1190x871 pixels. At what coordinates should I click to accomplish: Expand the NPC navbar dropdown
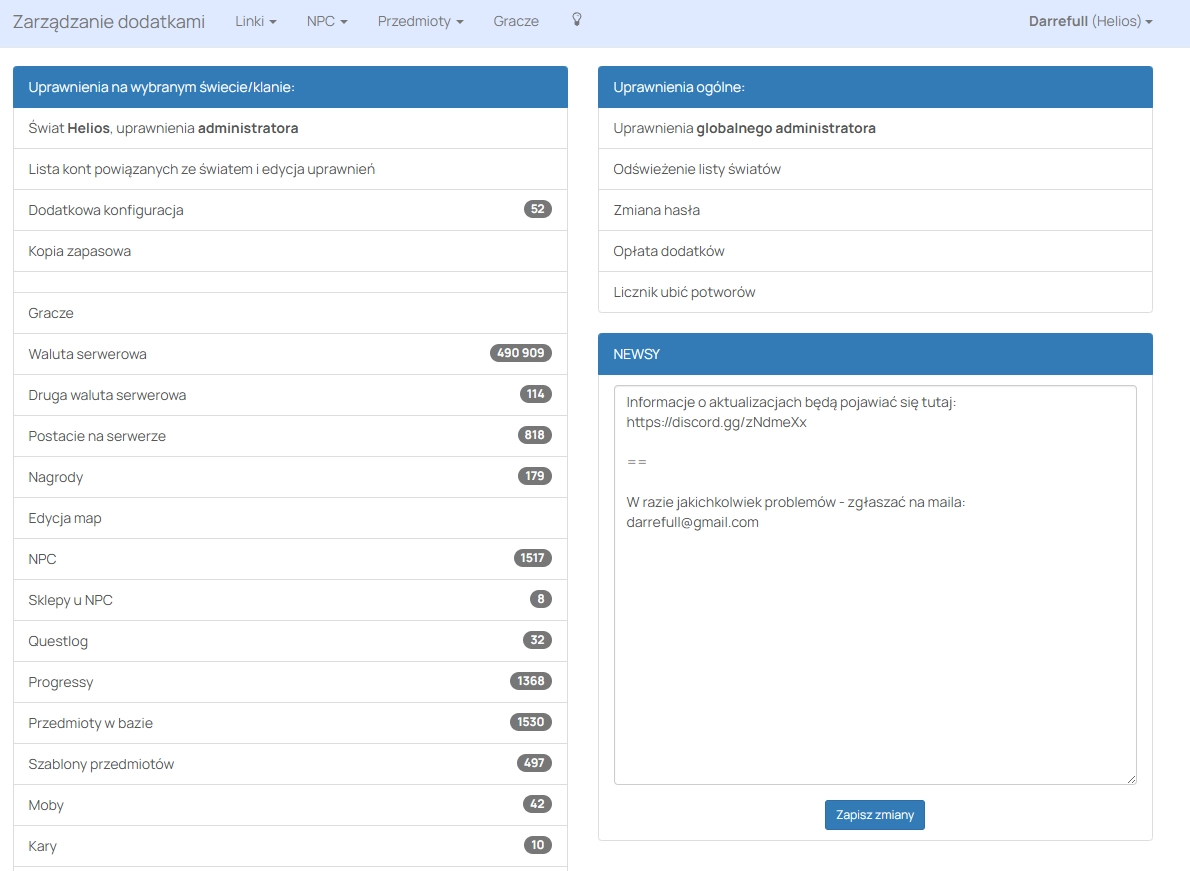[x=327, y=21]
